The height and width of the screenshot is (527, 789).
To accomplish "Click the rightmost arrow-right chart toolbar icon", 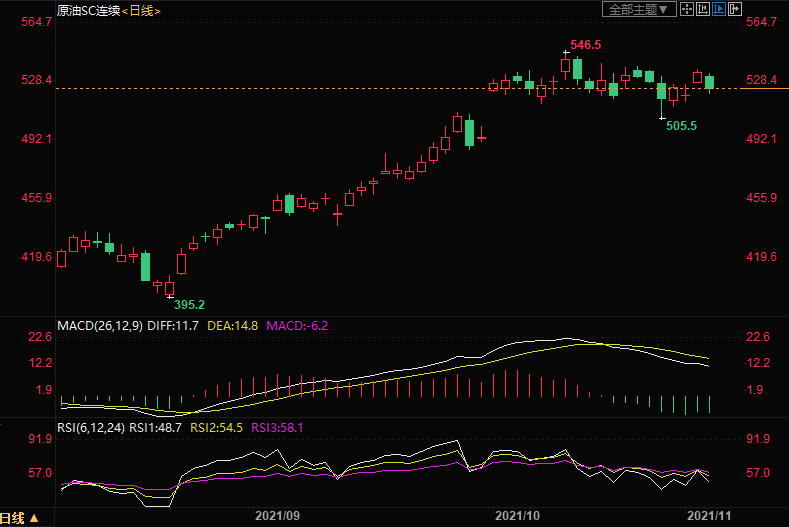I will (735, 9).
